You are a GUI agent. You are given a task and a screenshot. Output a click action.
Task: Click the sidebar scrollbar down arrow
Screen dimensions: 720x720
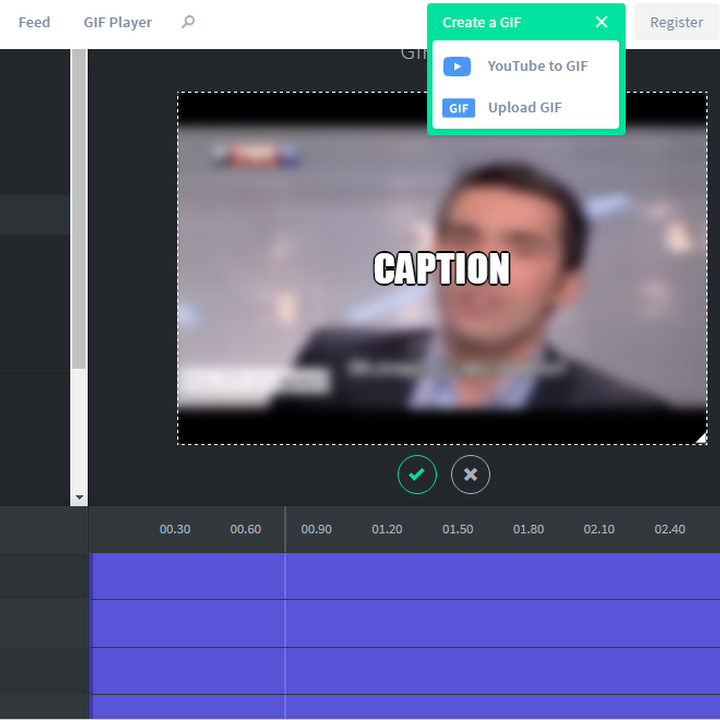(79, 498)
